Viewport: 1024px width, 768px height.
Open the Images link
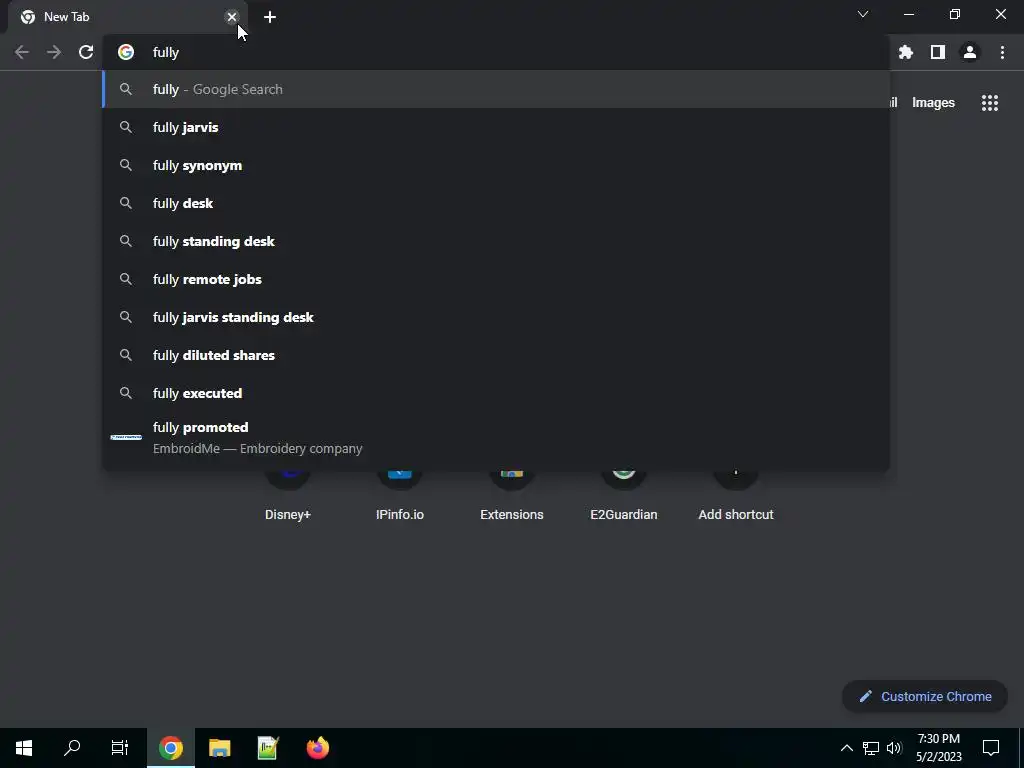(933, 103)
